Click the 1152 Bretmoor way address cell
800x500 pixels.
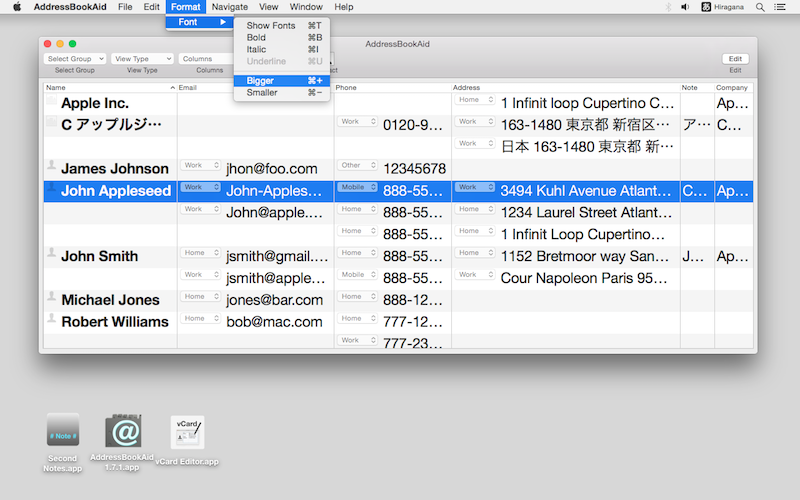[x=585, y=256]
